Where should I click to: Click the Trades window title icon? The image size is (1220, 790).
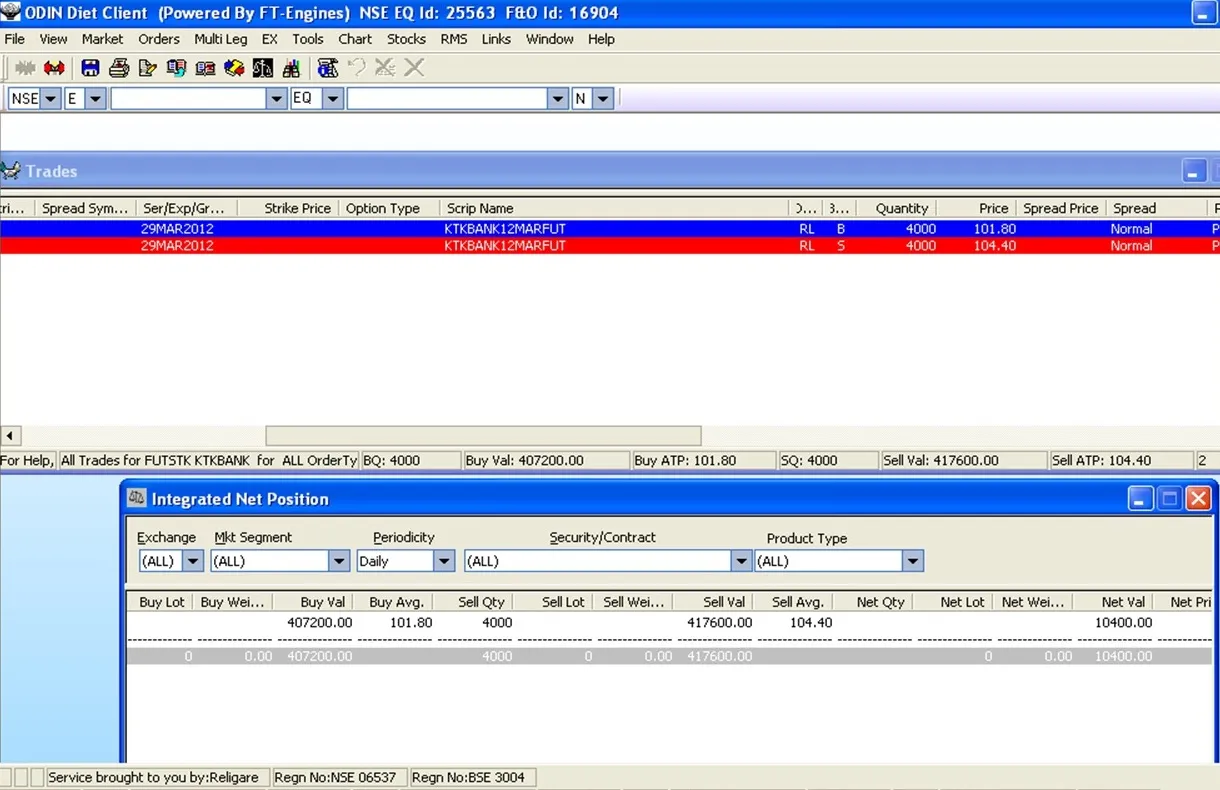[11, 171]
